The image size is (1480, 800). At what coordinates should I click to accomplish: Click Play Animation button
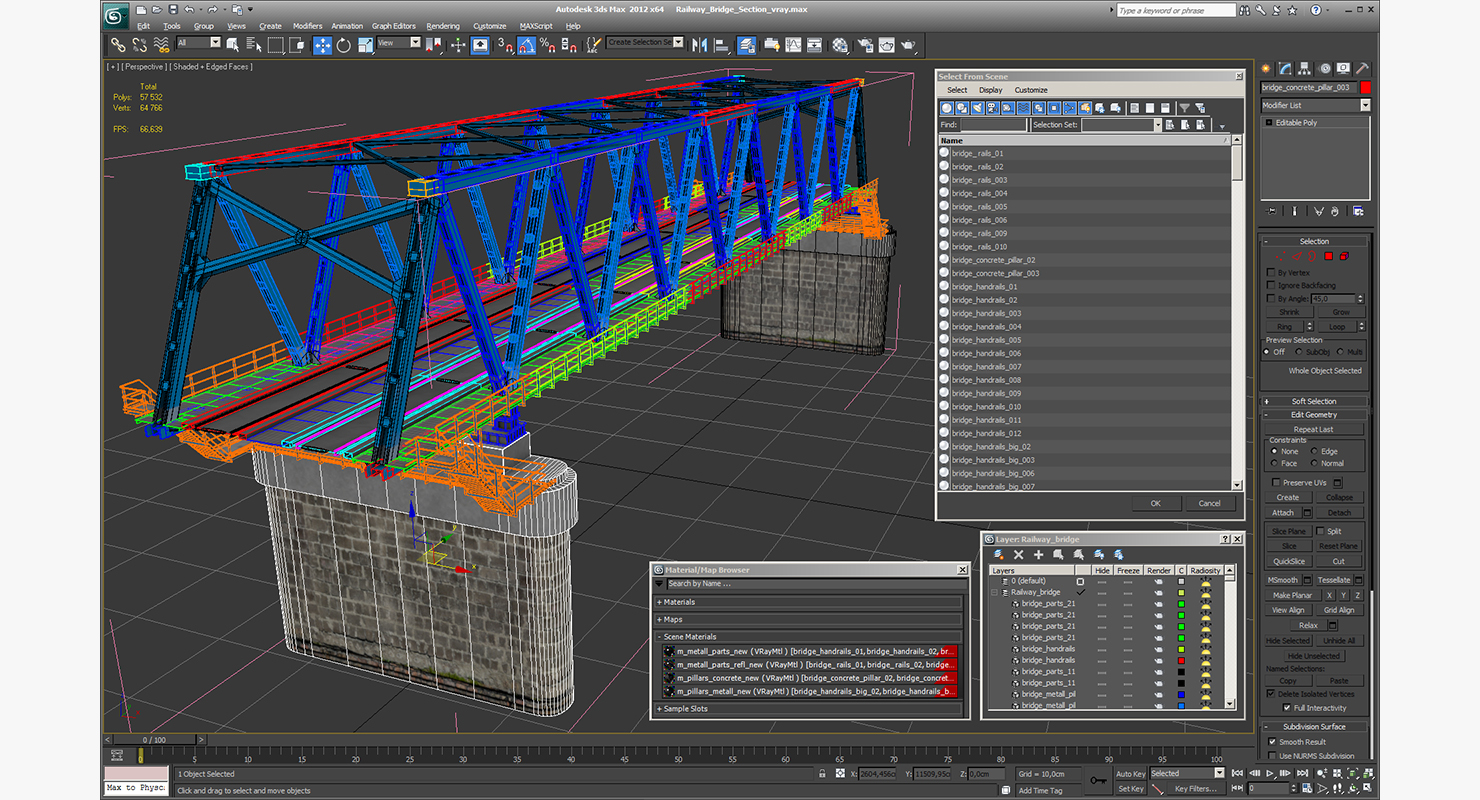(1270, 773)
